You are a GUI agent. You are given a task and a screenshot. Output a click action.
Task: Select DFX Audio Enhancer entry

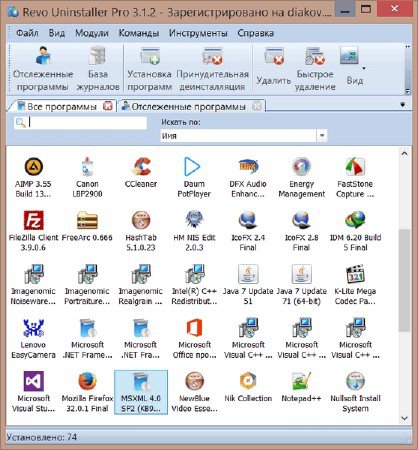coord(248,177)
